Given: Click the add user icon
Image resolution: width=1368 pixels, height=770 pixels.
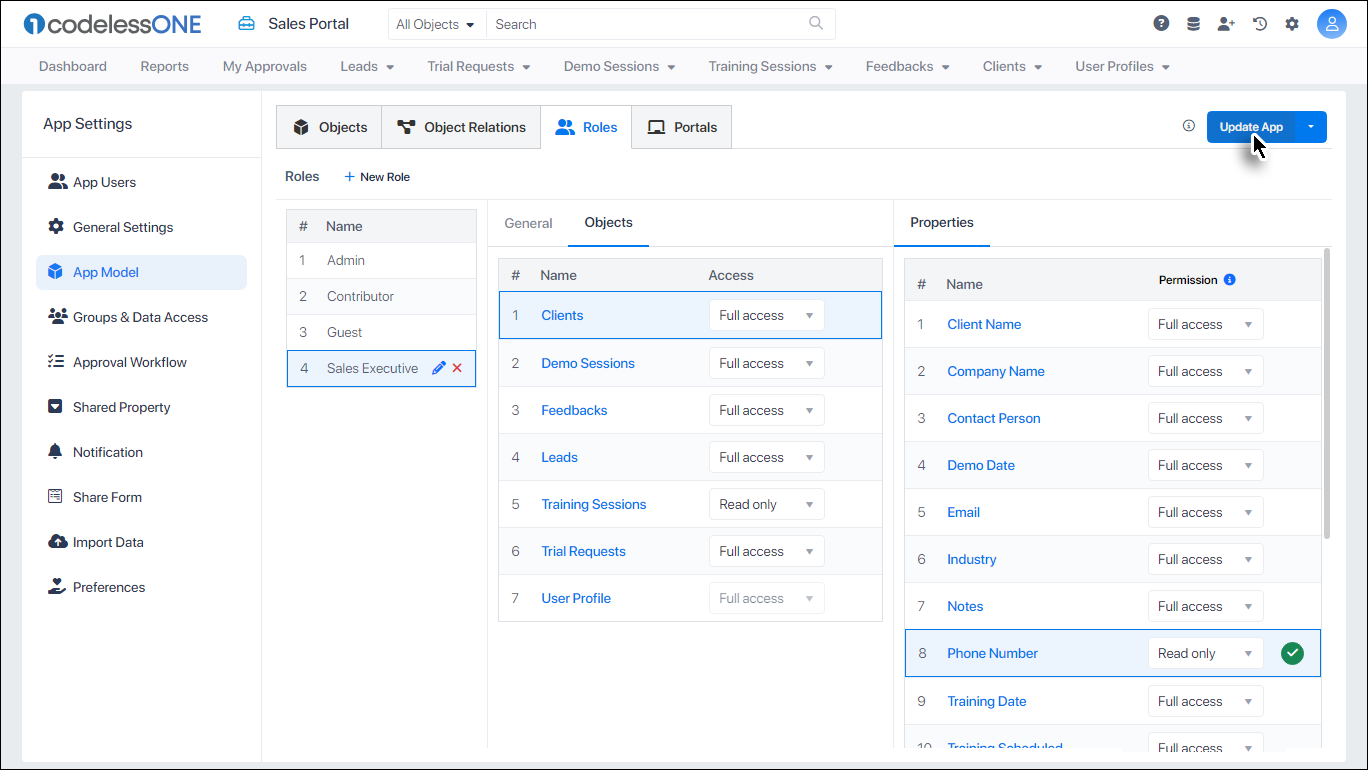Looking at the screenshot, I should [1226, 24].
